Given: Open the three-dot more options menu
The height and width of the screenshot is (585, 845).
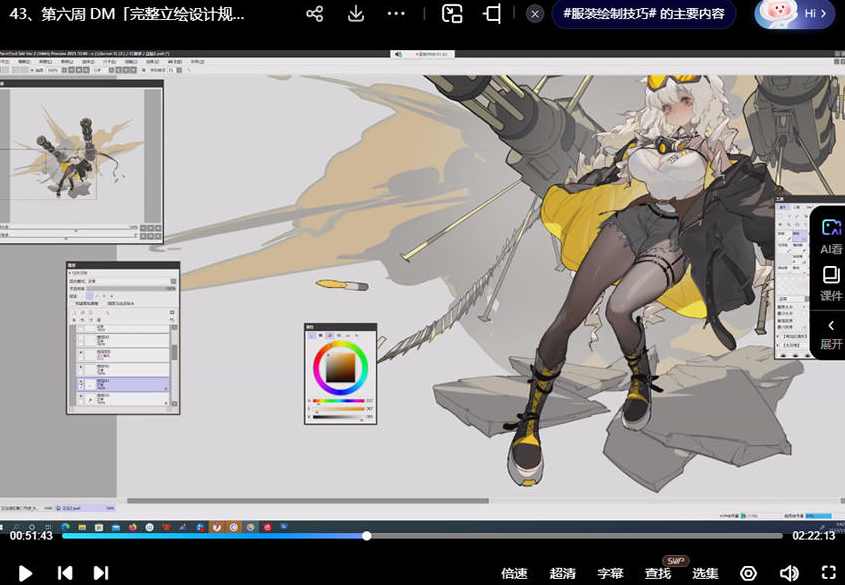Looking at the screenshot, I should point(397,14).
